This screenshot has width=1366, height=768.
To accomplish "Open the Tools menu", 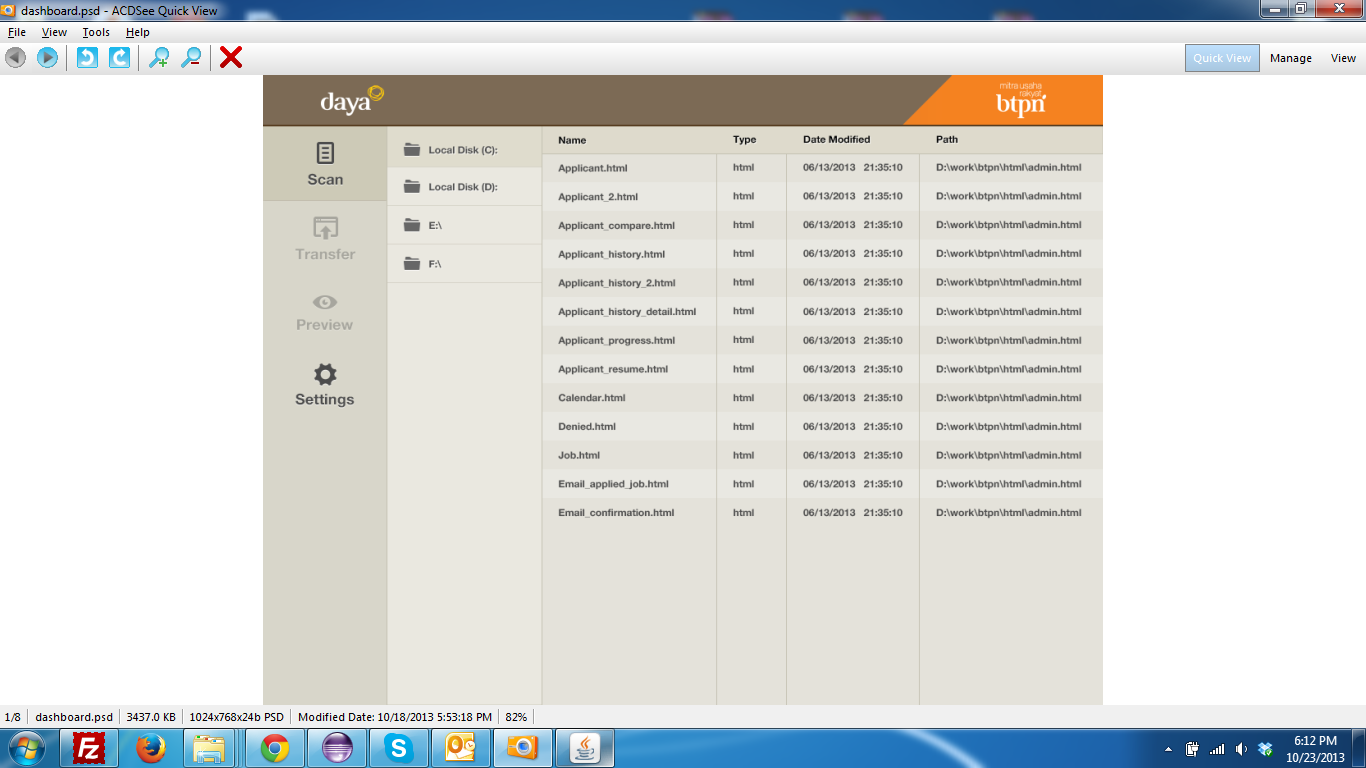I will click(96, 32).
